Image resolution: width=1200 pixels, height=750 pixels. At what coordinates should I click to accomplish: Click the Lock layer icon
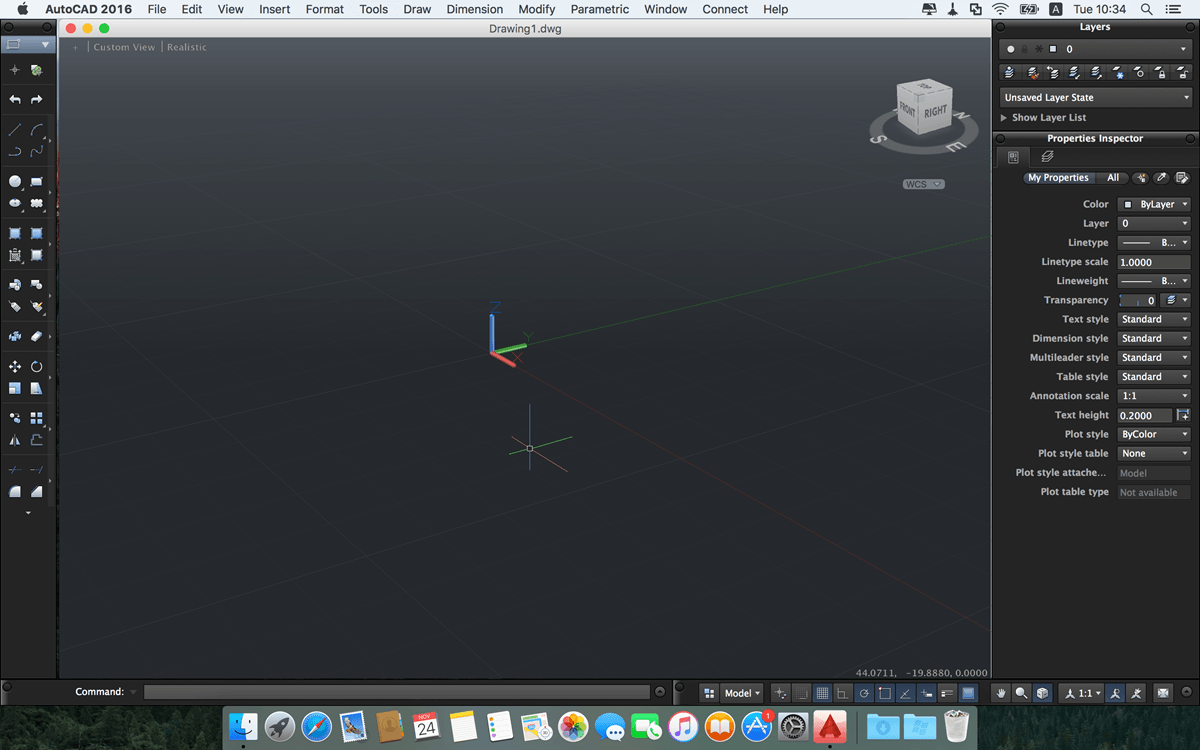point(1160,73)
